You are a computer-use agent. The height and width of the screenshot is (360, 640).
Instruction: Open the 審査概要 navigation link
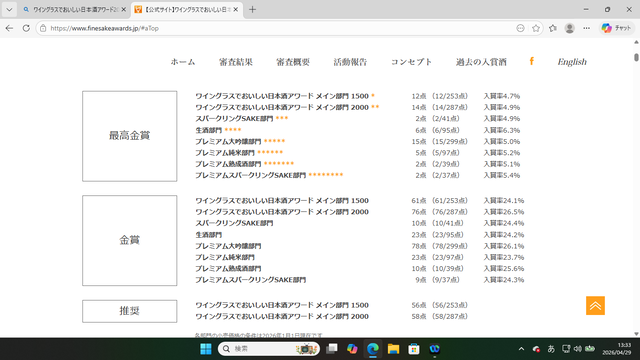[293, 62]
